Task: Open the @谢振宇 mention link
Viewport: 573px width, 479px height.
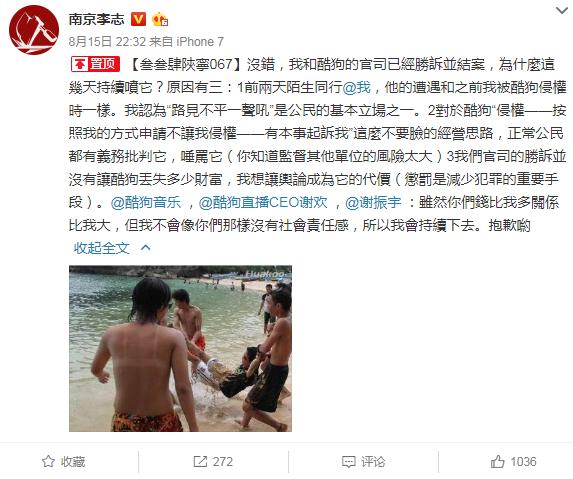Action: click(x=373, y=202)
